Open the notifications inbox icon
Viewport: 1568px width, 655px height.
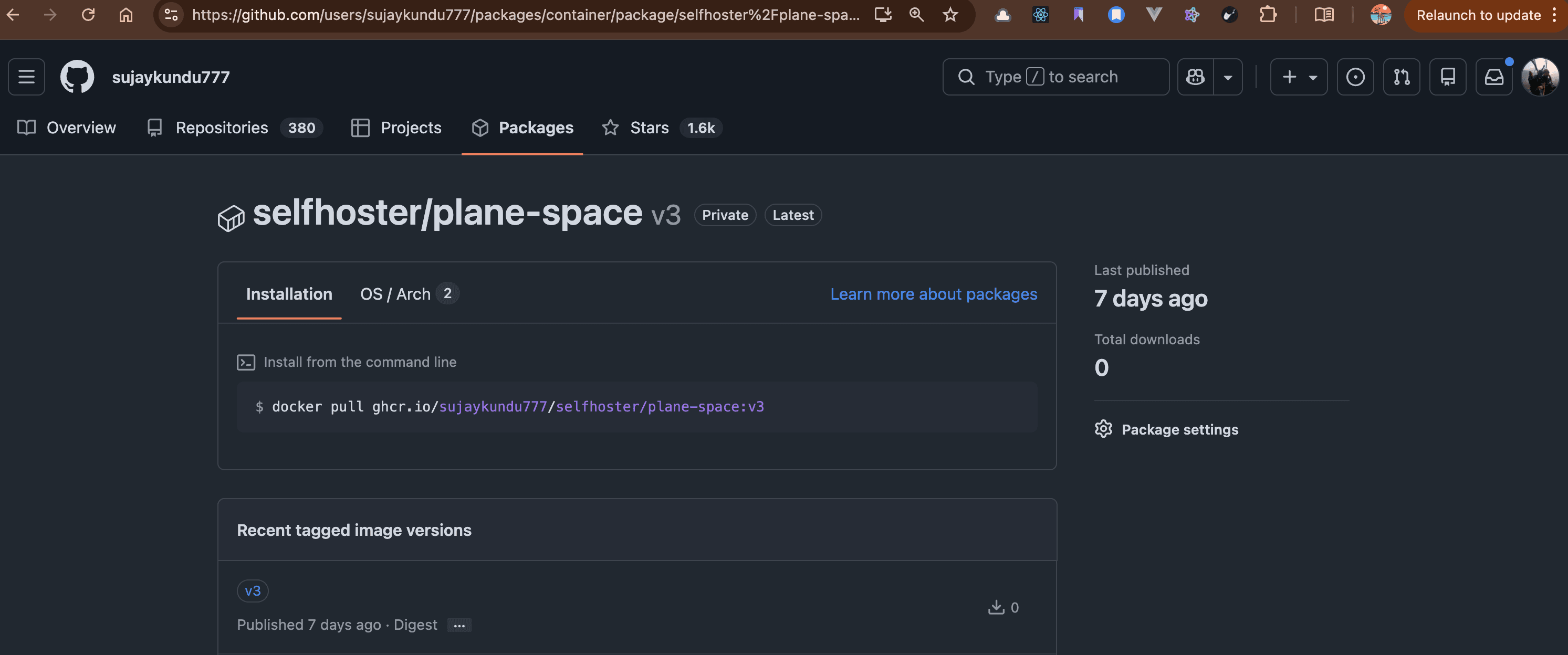[x=1494, y=77]
